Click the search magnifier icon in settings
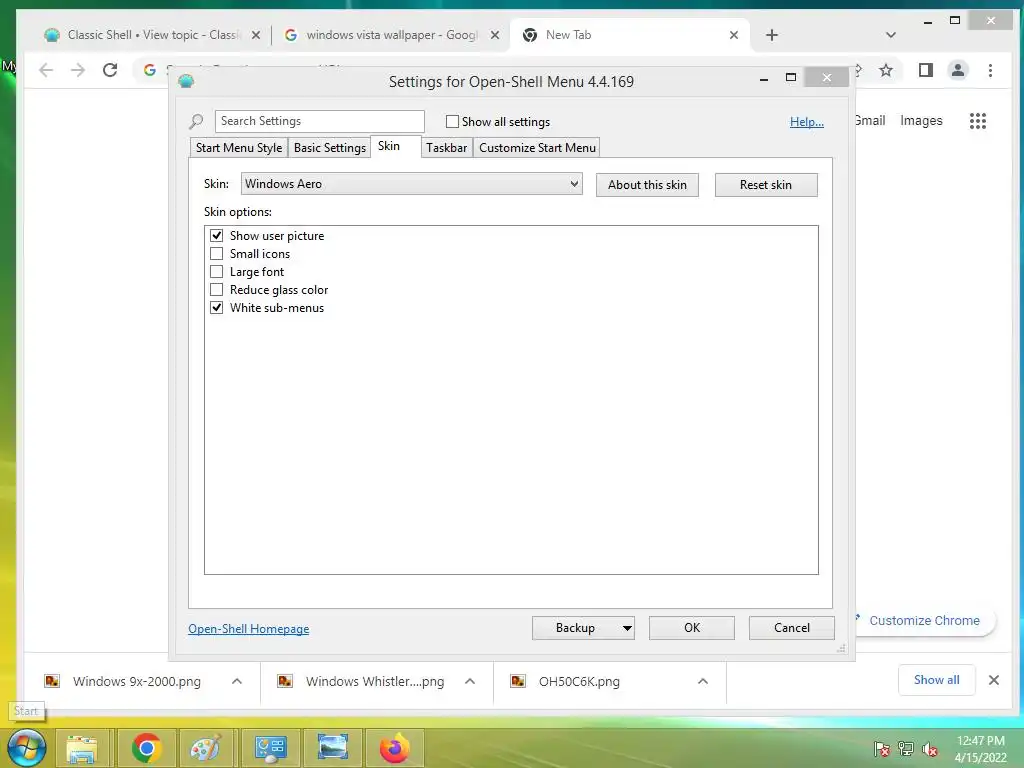1024x768 pixels. [196, 121]
